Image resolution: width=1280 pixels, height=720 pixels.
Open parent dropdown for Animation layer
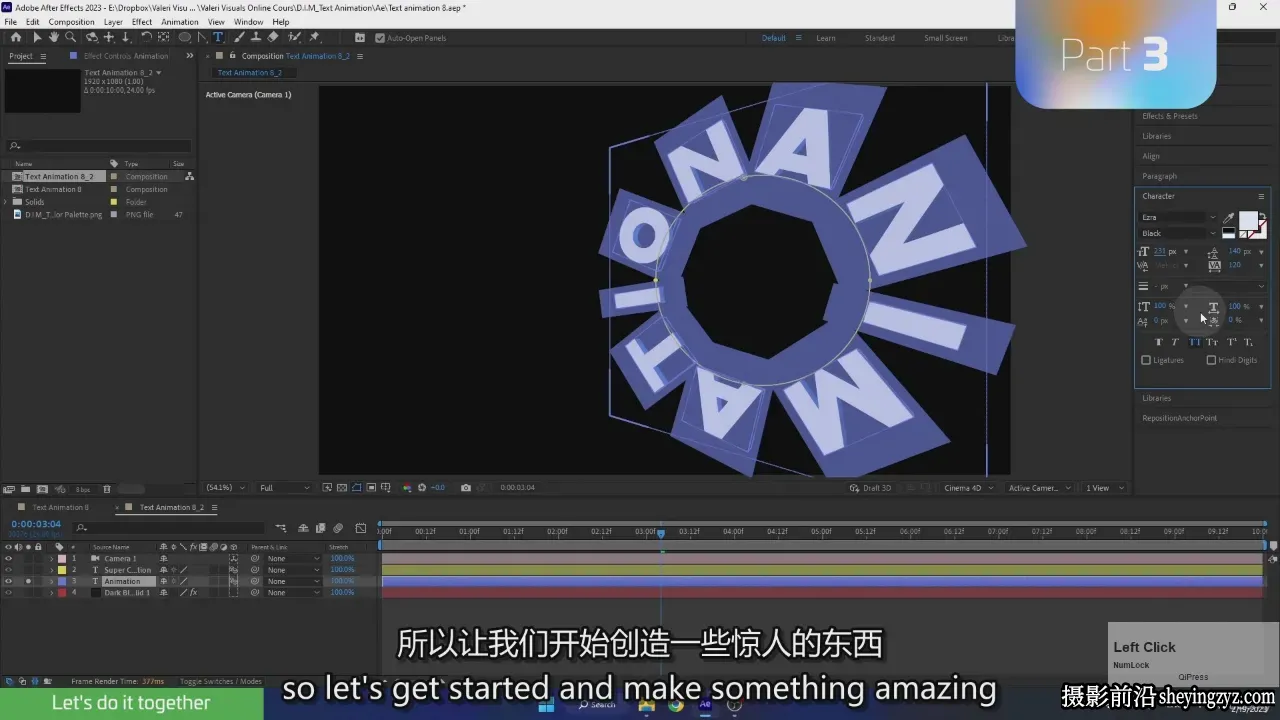292,581
